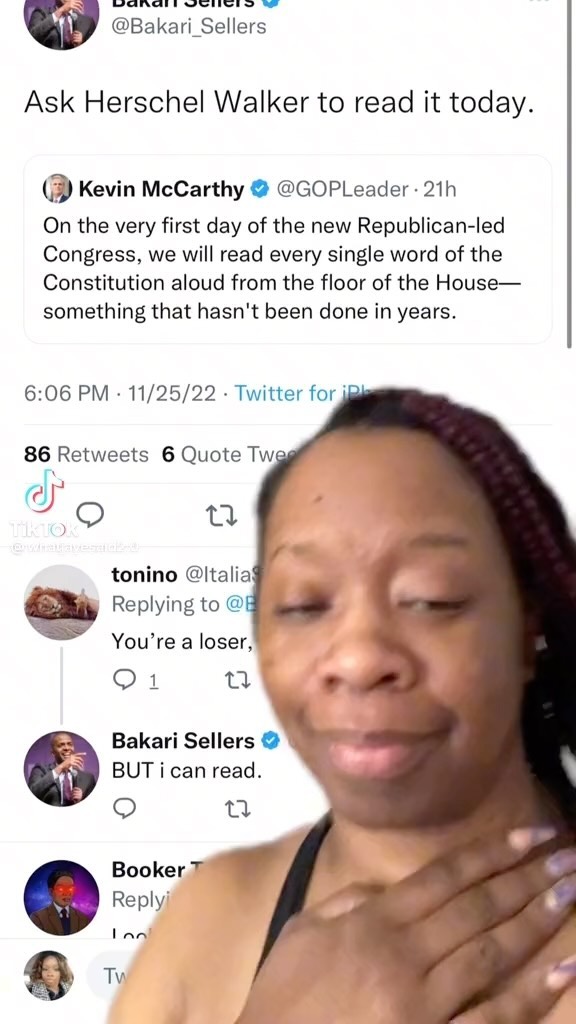Tap the reply icon under main tweet
This screenshot has width=576, height=1024.
(x=93, y=516)
